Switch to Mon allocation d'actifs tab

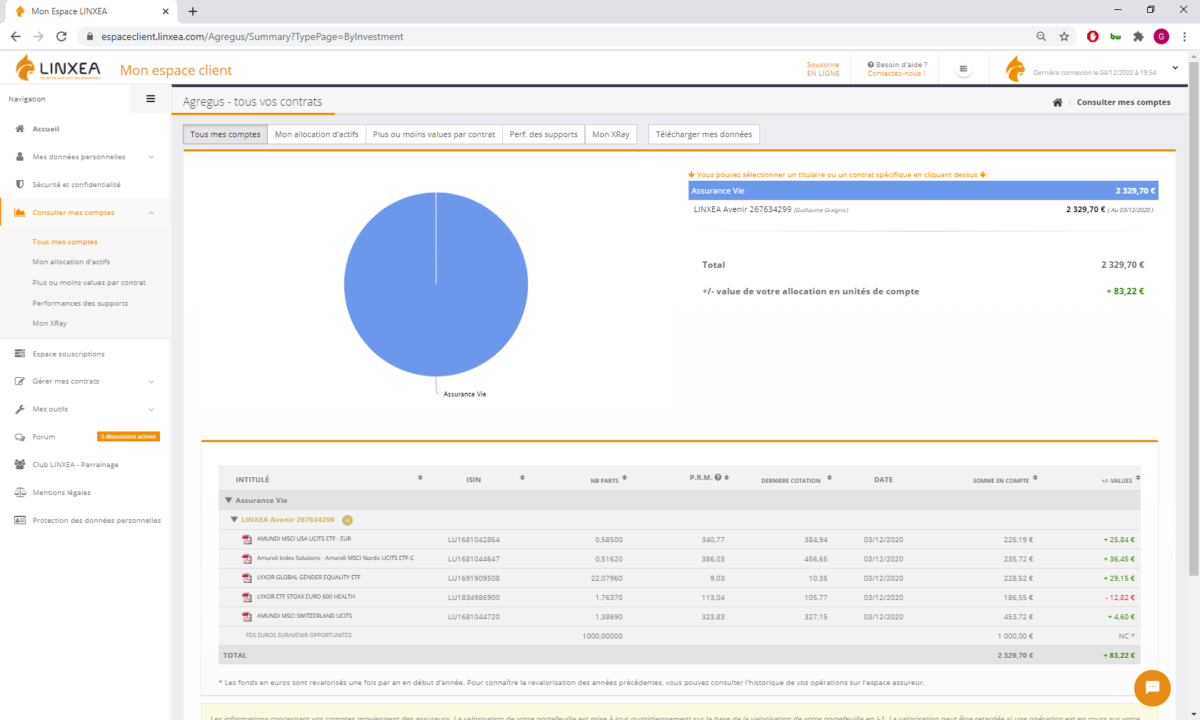[x=316, y=134]
